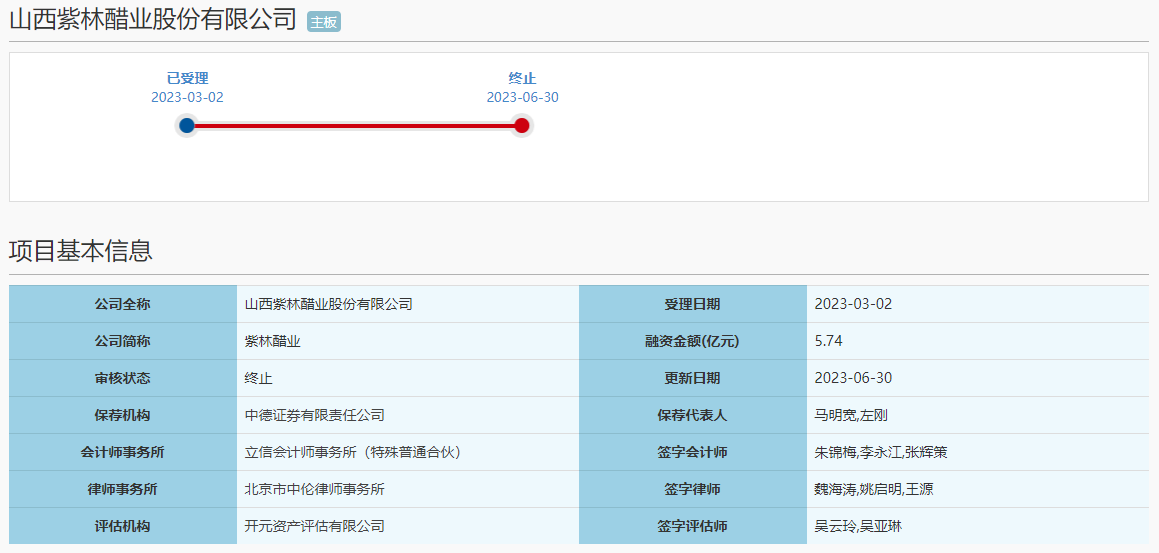
Task: Click the 更新日期 value 2023-06-30 in table
Action: [x=853, y=379]
